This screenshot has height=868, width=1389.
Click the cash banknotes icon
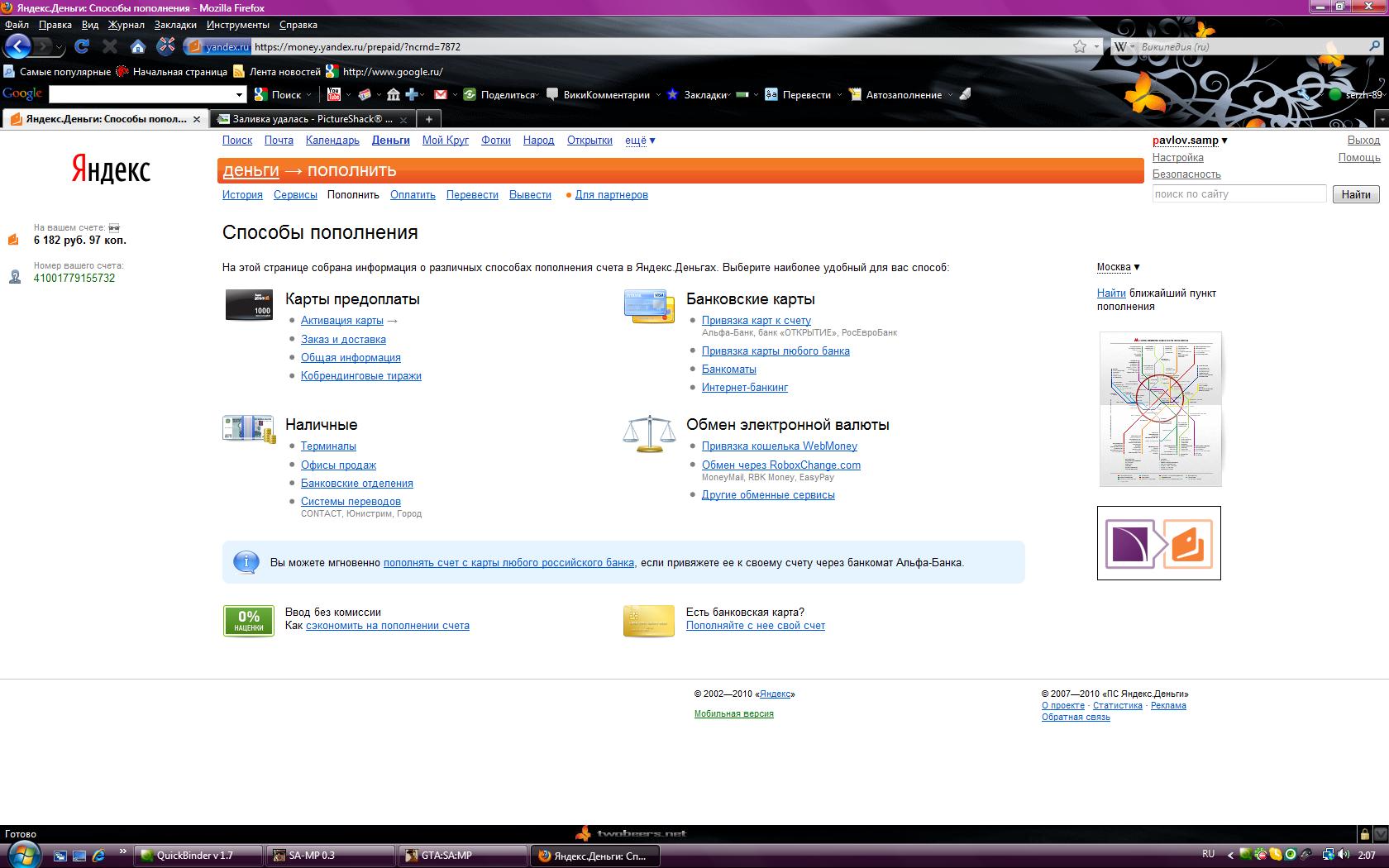click(x=248, y=429)
